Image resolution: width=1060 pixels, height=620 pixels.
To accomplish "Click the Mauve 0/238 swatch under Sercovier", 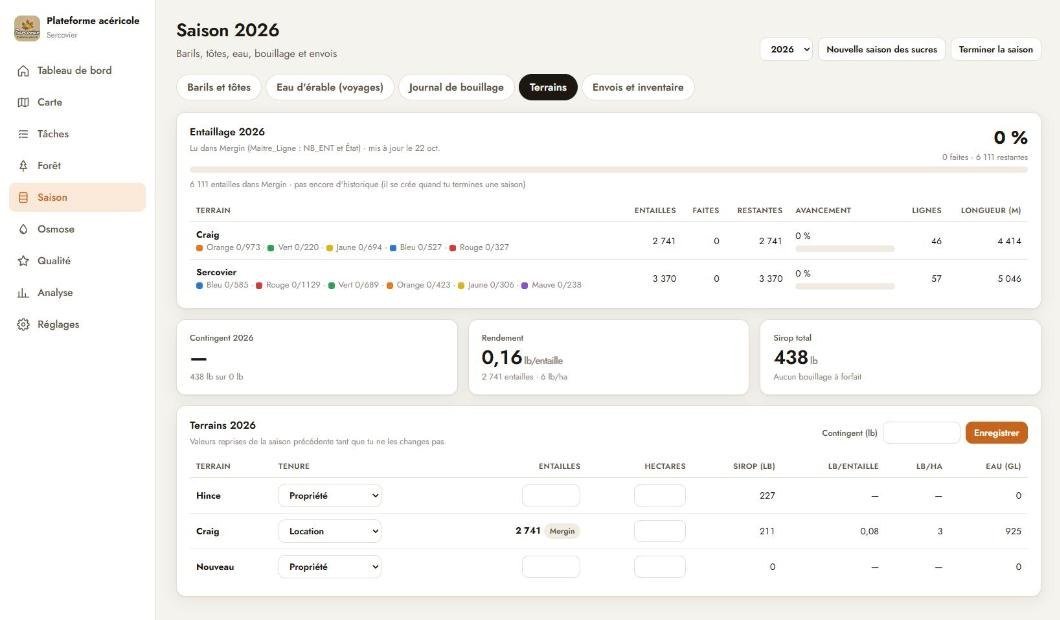I will tap(525, 286).
